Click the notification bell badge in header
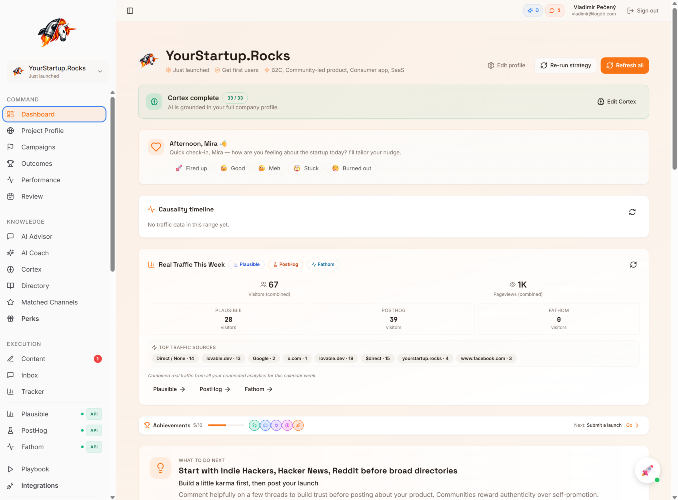This screenshot has width=678, height=500. pyautogui.click(x=555, y=10)
